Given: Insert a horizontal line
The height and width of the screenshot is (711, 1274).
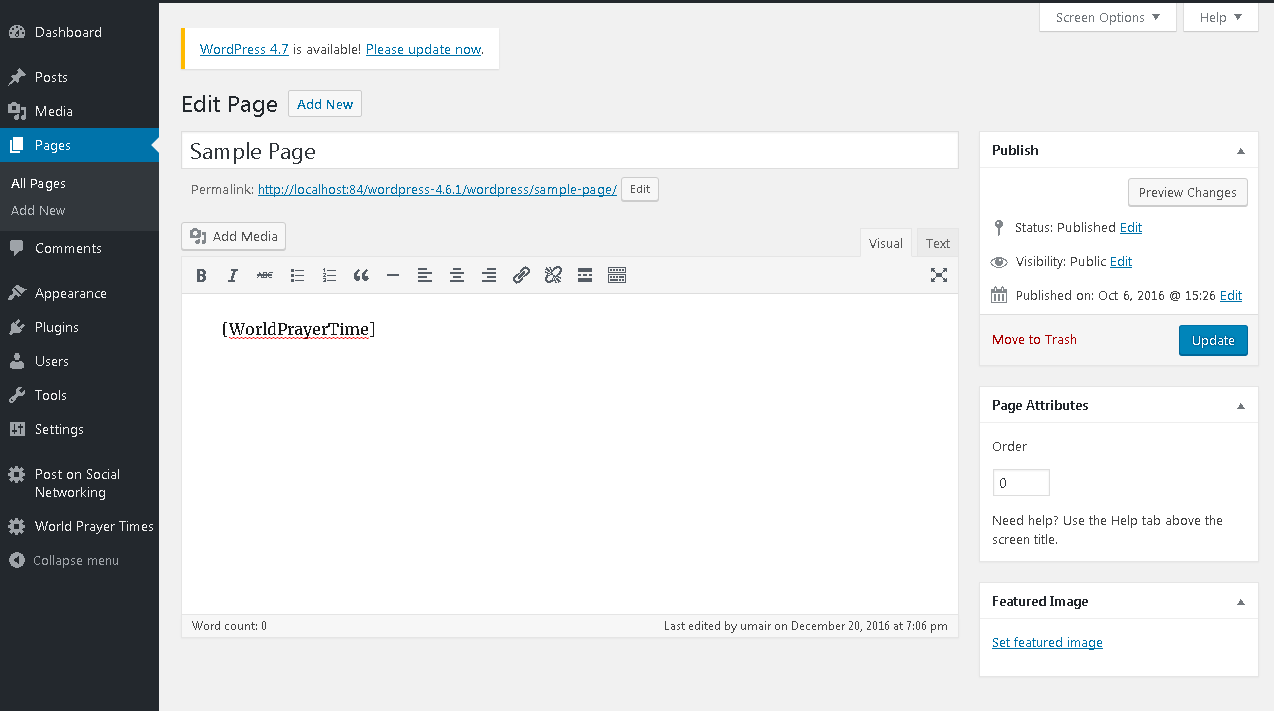Looking at the screenshot, I should pyautogui.click(x=393, y=276).
